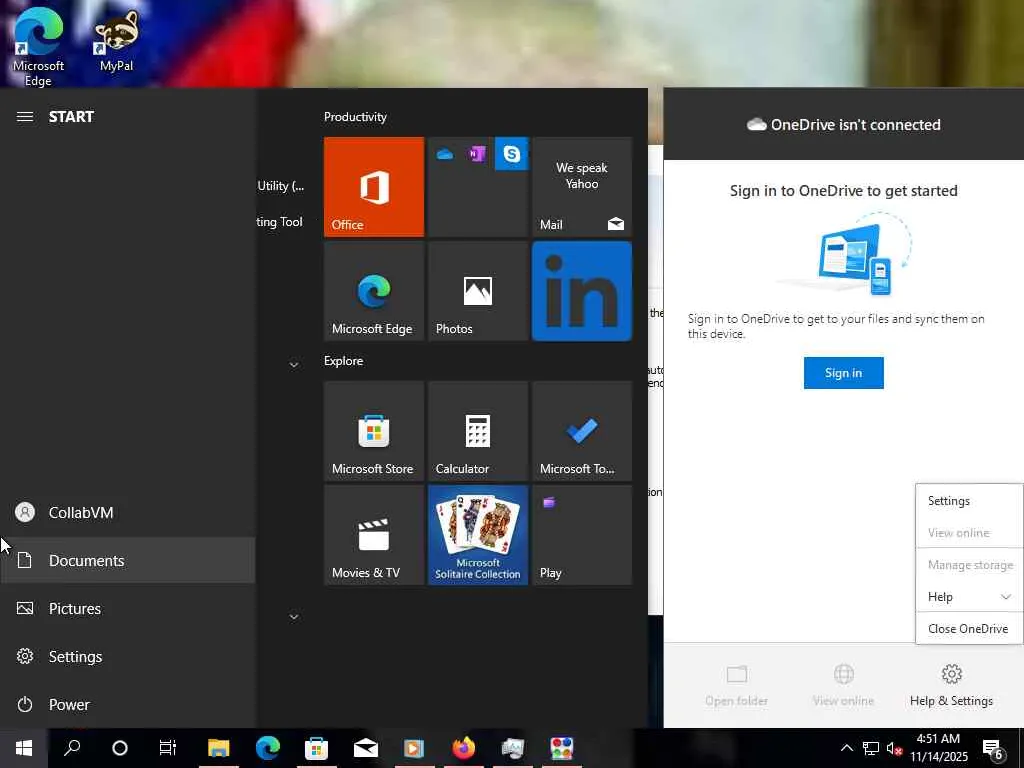
Task: Open the LinkedIn tile
Action: pyautogui.click(x=582, y=291)
